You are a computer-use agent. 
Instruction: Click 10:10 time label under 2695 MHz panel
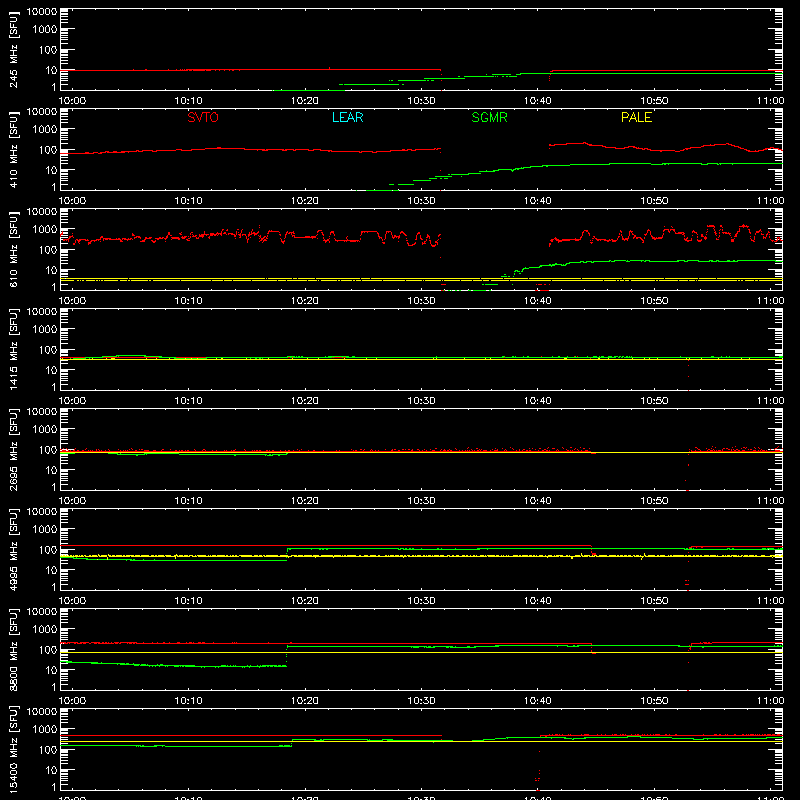(x=188, y=501)
